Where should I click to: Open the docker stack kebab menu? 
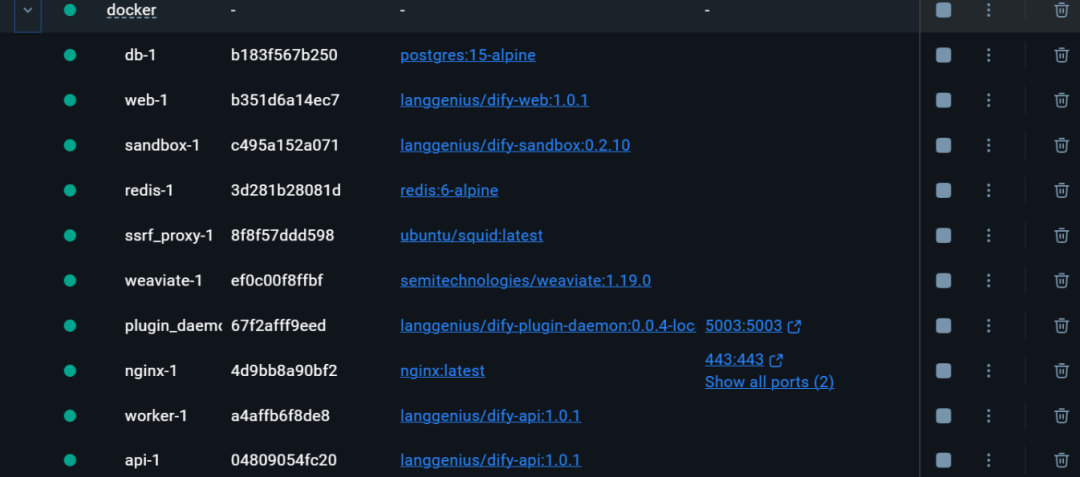click(988, 10)
